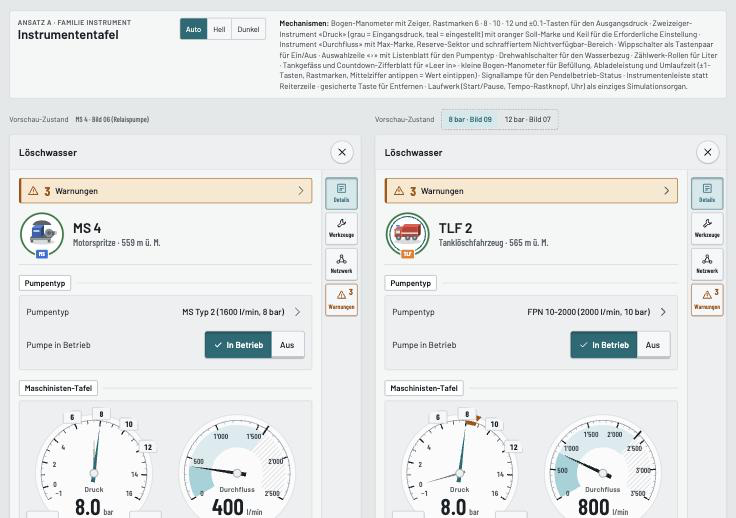Click Motorspritze · 559 m ü. M. subtitle
The image size is (736, 518).
pyautogui.click(x=116, y=243)
